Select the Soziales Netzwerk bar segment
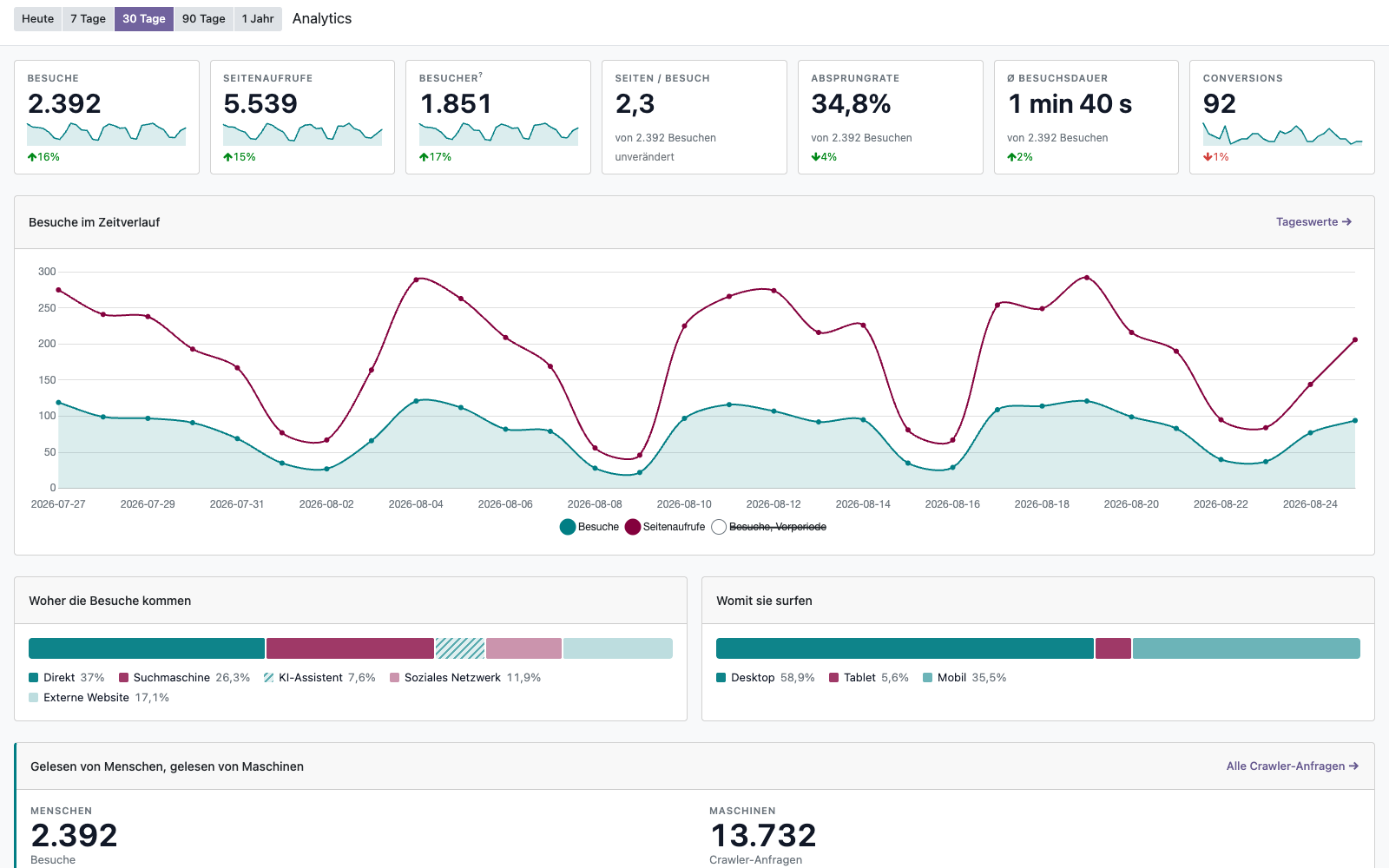 click(x=523, y=648)
